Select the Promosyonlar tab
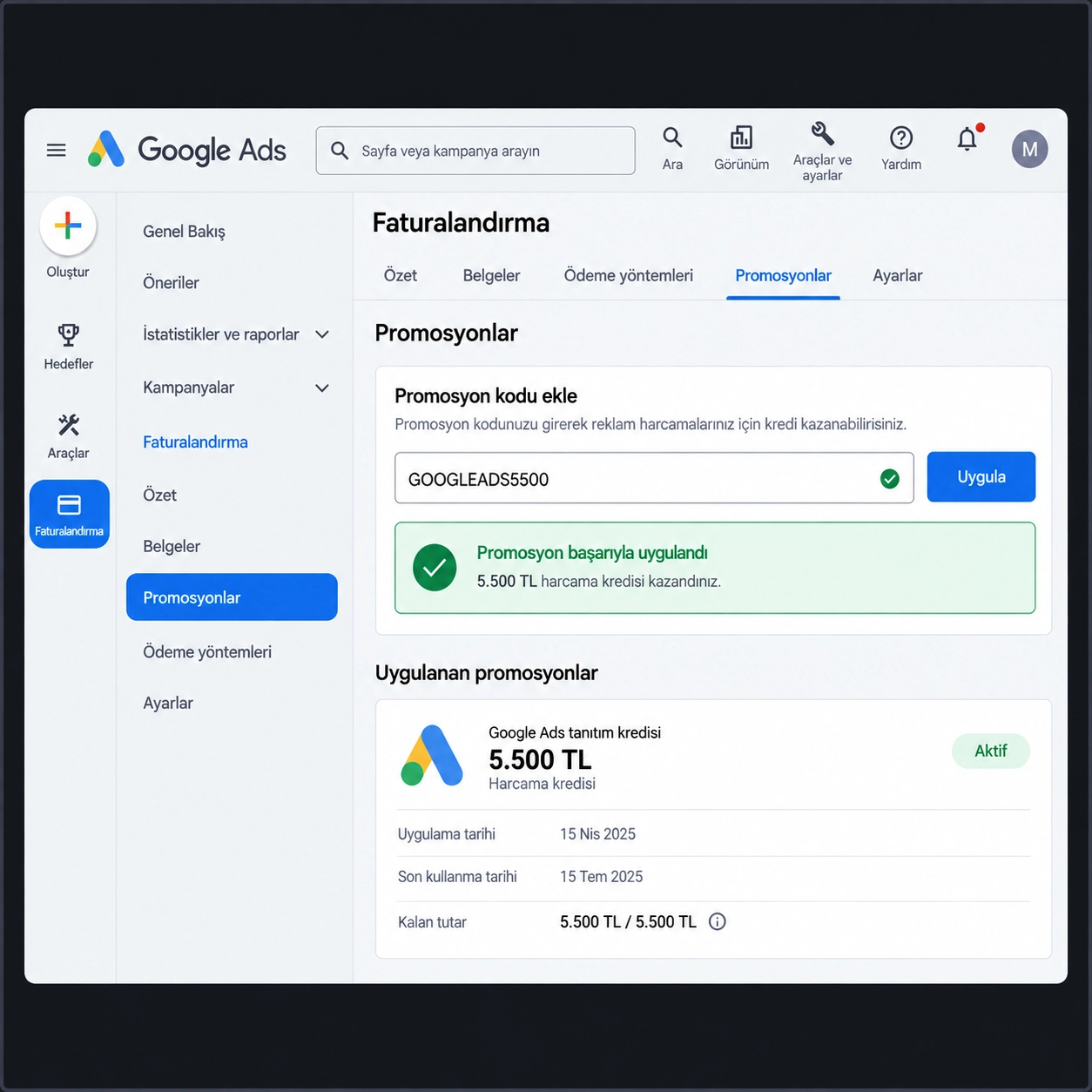 (783, 275)
